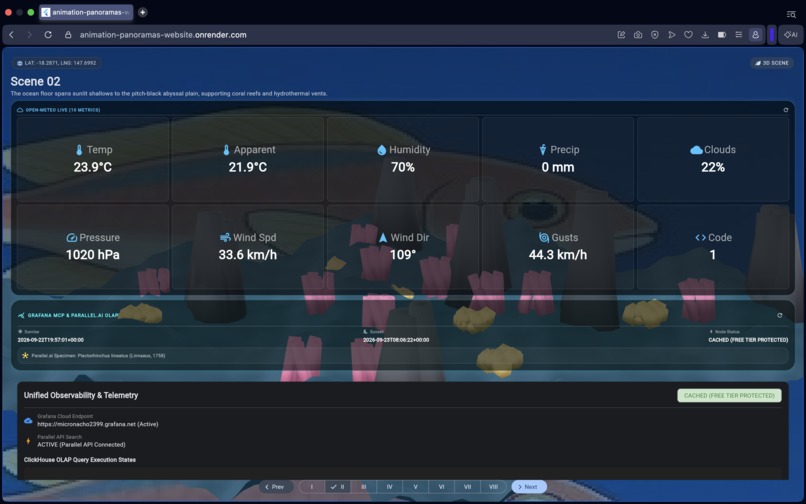
Task: Click the address bar URL field
Action: pyautogui.click(x=163, y=35)
